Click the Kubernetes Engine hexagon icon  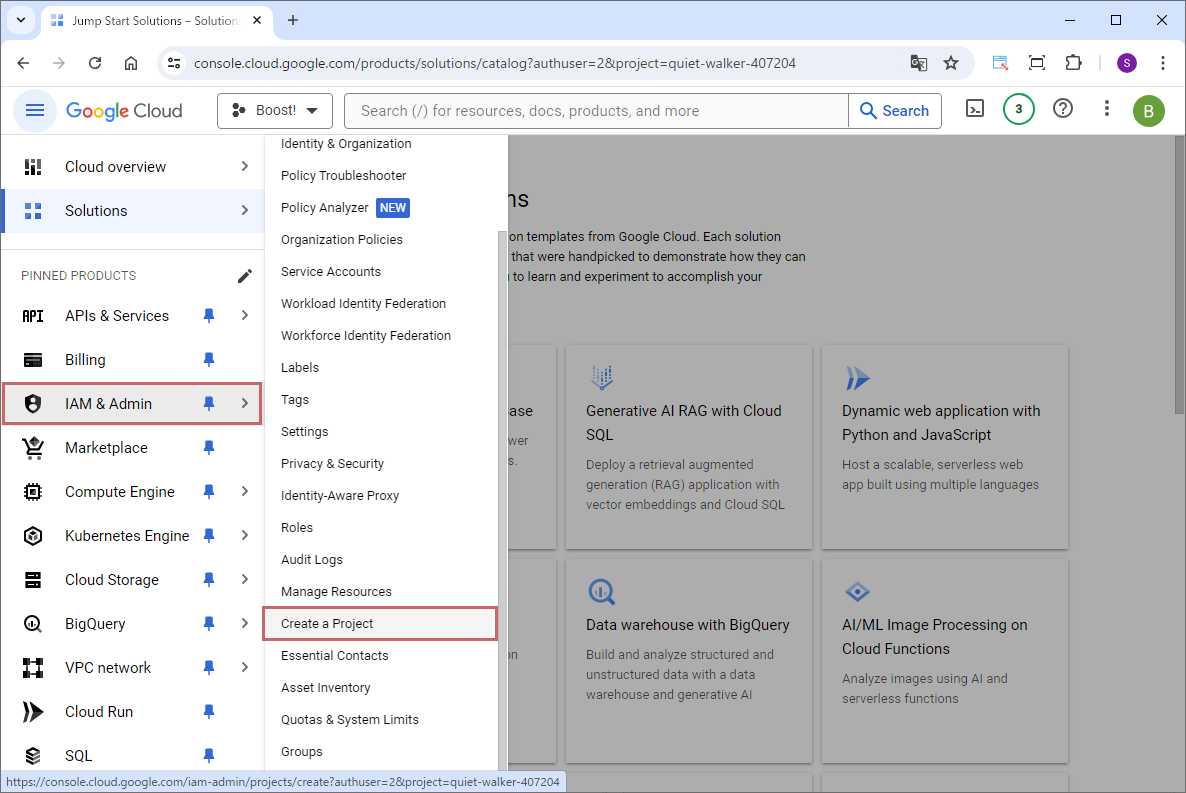[33, 535]
